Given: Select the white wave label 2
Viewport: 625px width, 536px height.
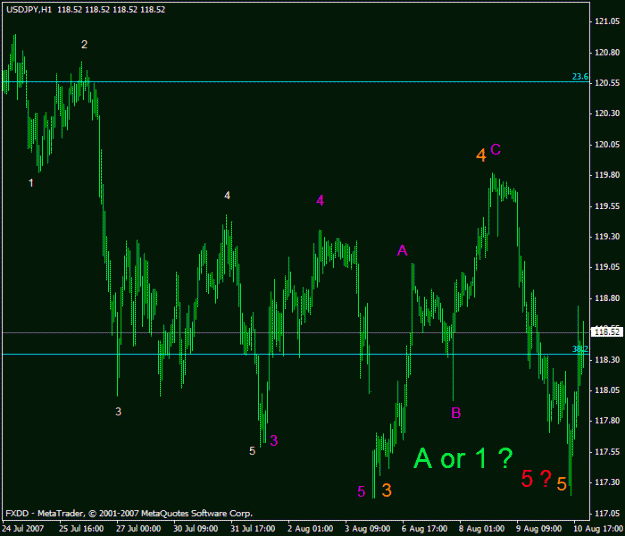Looking at the screenshot, I should click(x=84, y=44).
